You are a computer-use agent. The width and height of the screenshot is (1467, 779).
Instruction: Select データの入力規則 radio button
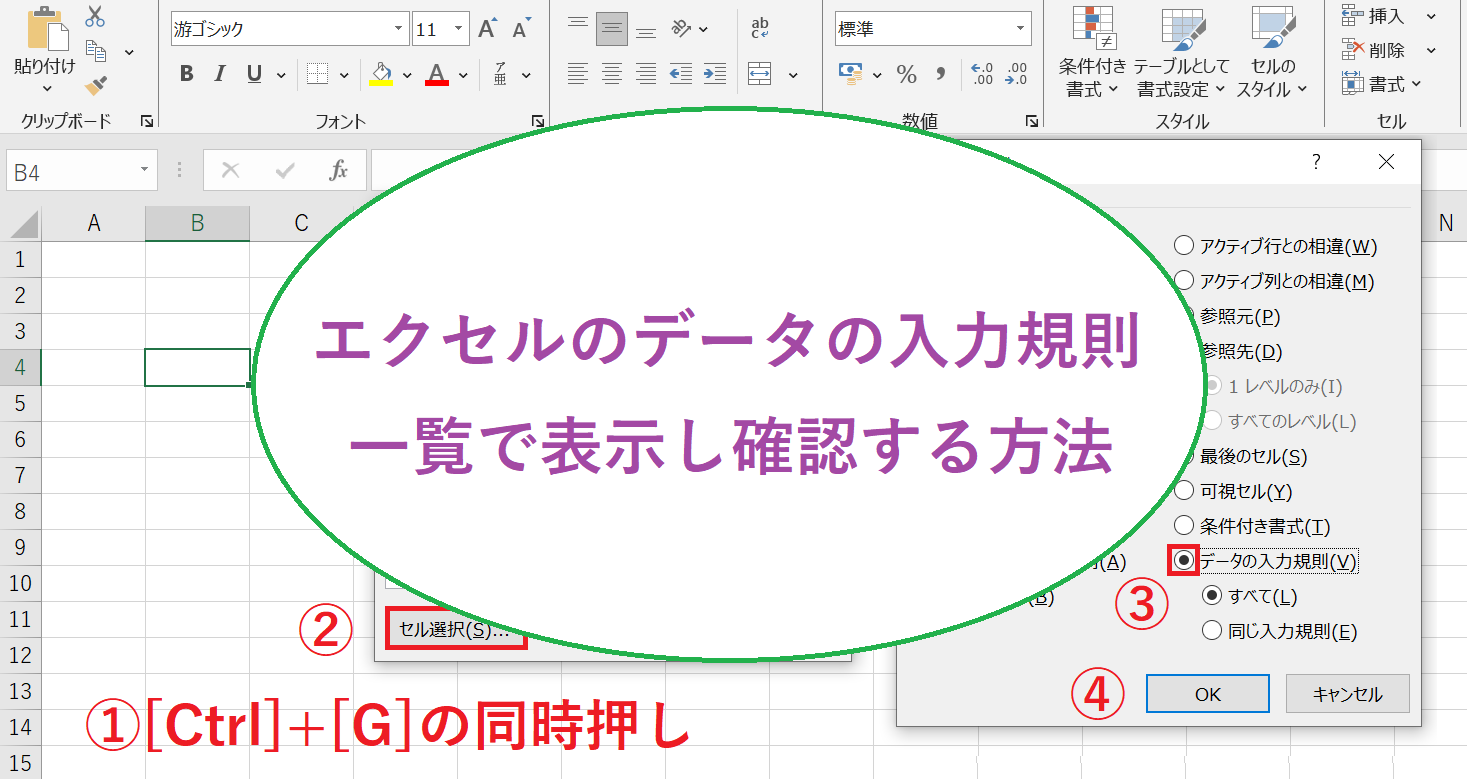point(1184,561)
